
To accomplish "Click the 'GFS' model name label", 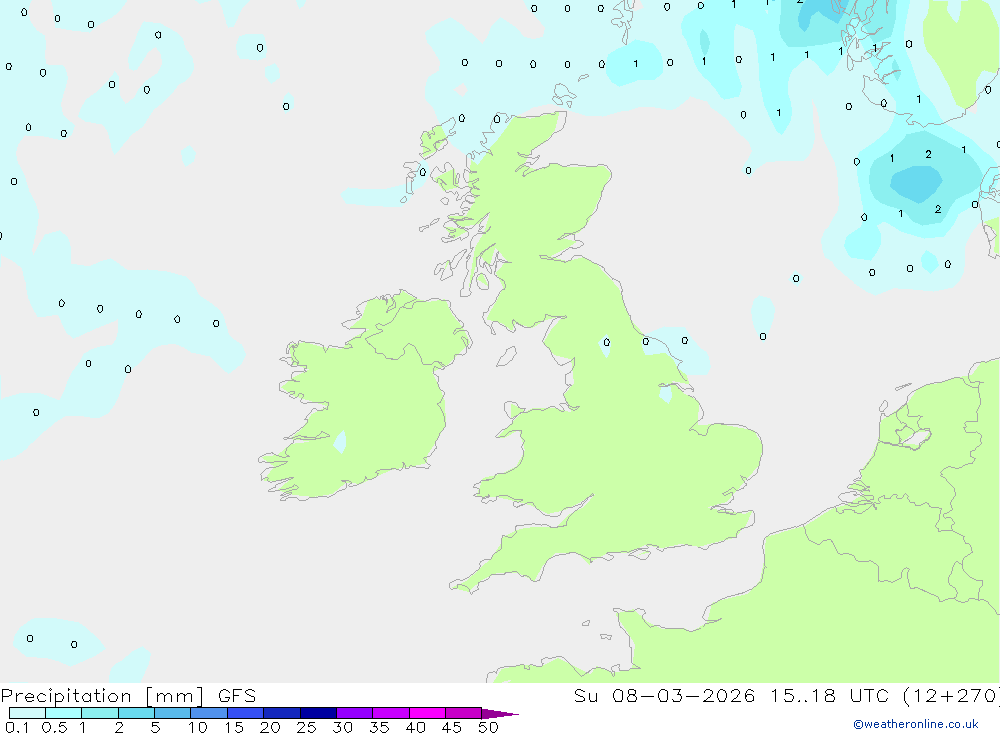I will (237, 696).
